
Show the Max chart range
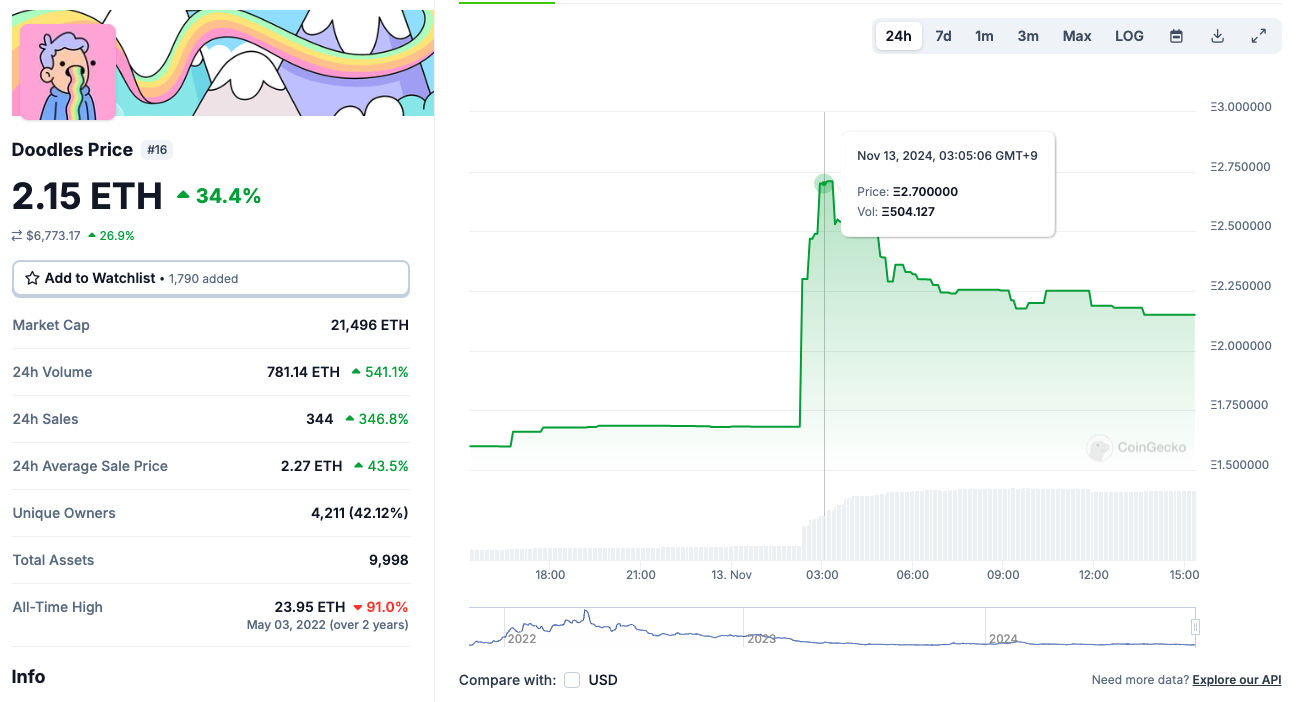point(1077,36)
